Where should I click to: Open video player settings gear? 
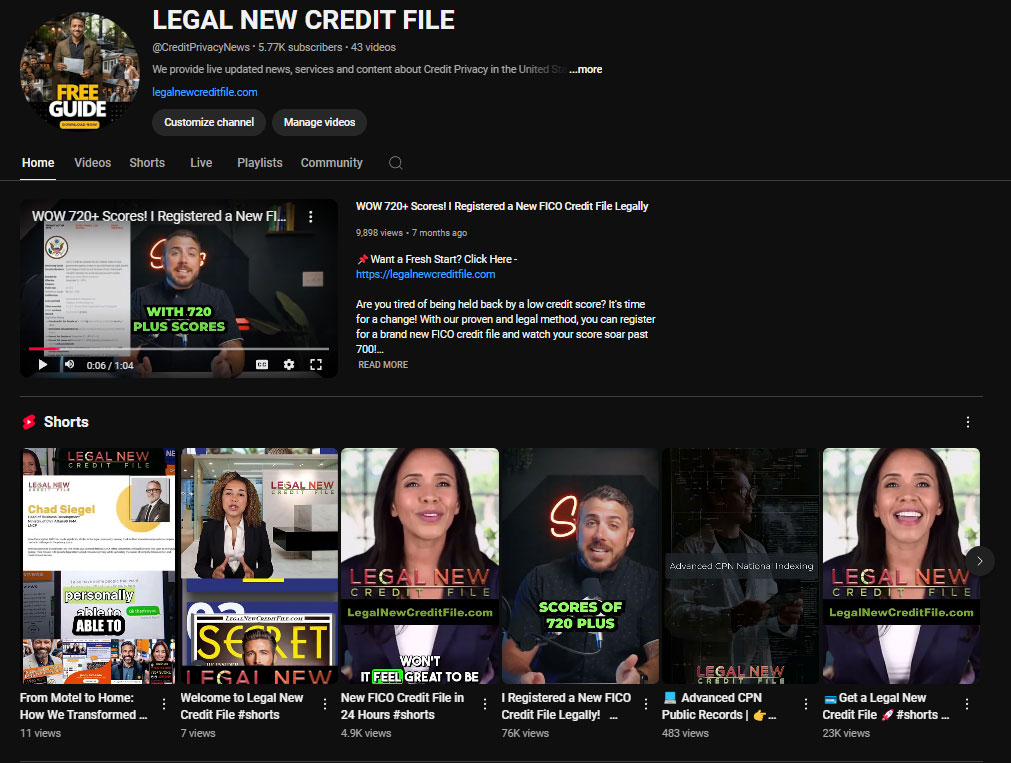click(289, 365)
